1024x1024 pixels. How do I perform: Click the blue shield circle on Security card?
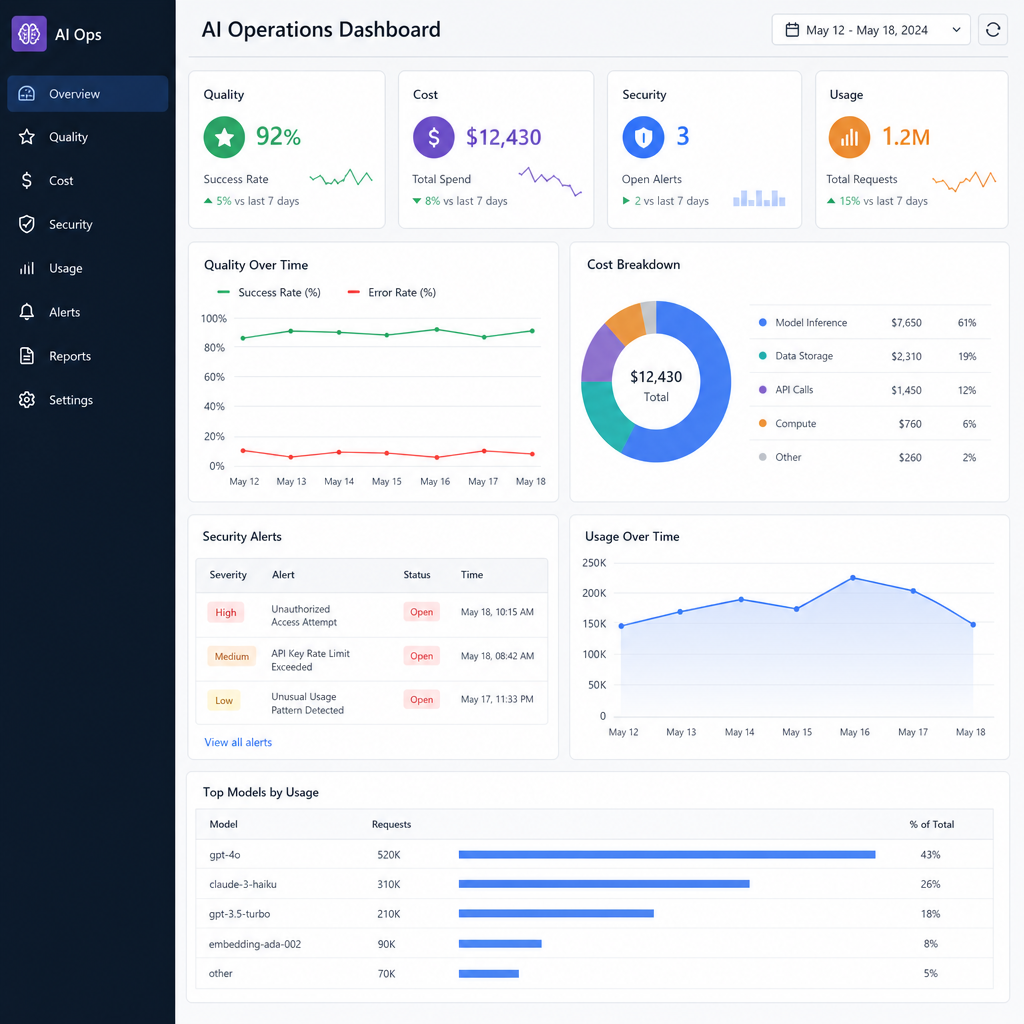[x=643, y=137]
